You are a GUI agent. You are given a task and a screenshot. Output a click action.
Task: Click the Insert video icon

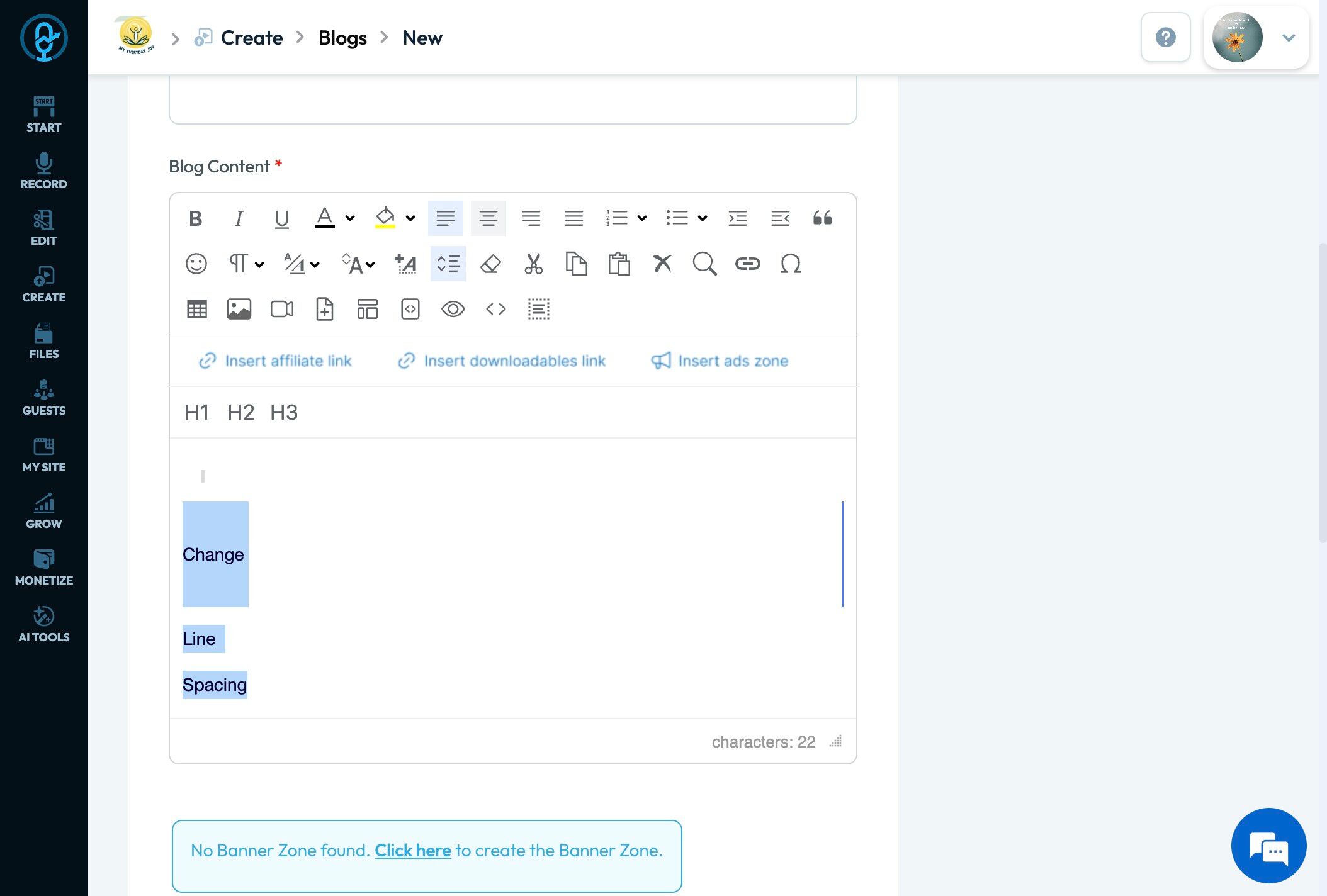(281, 309)
